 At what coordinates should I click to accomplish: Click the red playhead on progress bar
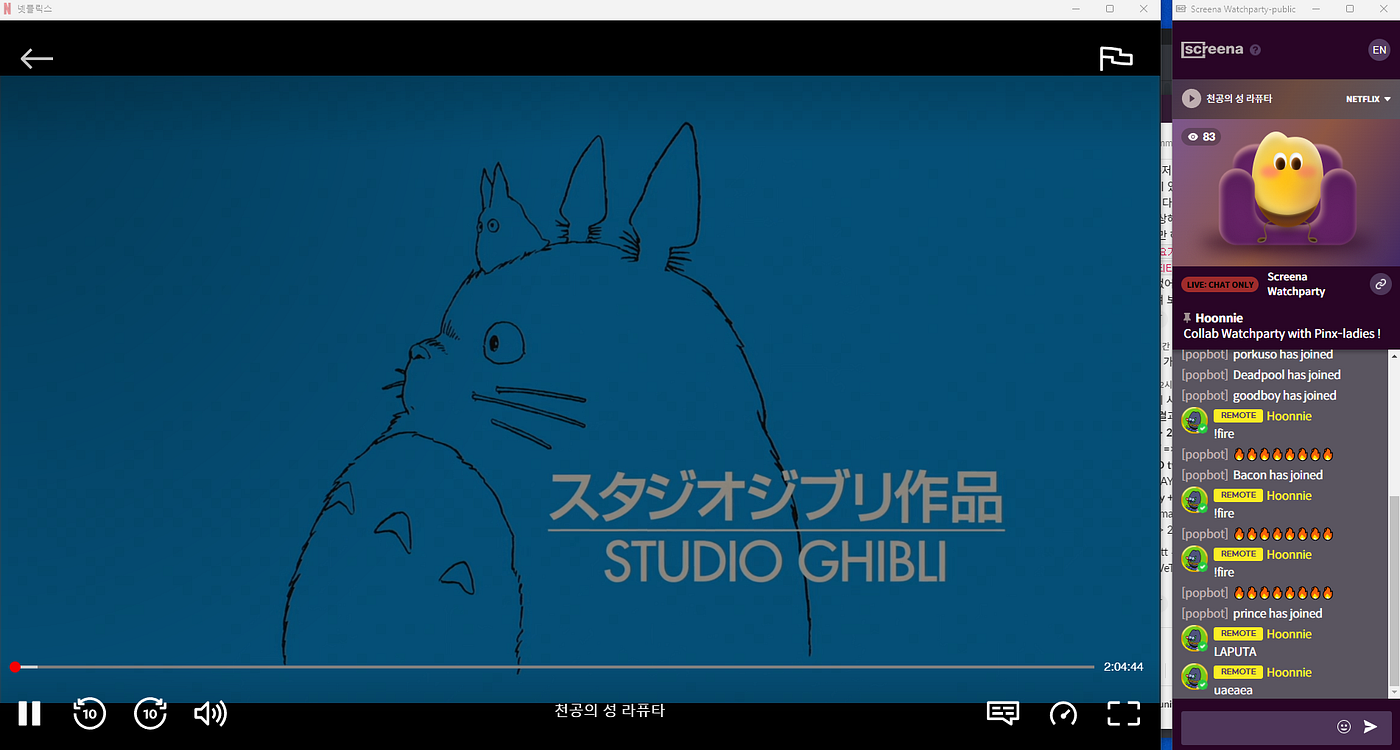(15, 667)
